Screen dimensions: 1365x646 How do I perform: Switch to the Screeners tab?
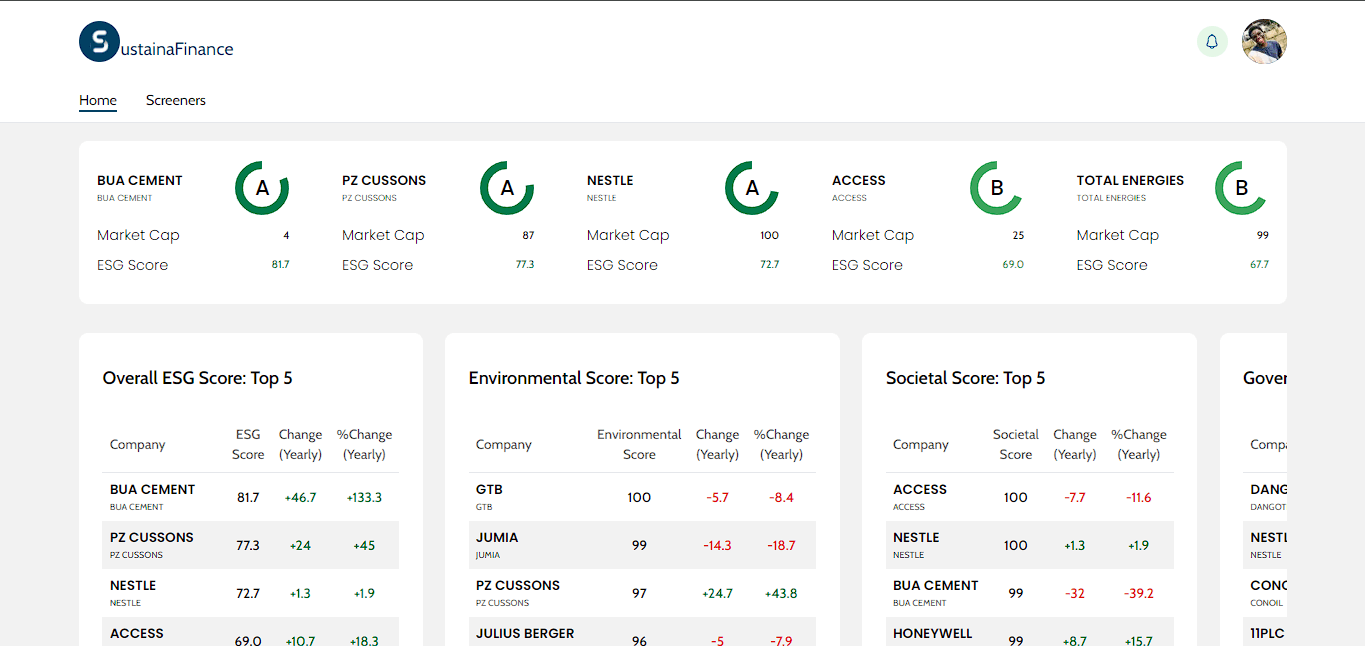pos(176,100)
